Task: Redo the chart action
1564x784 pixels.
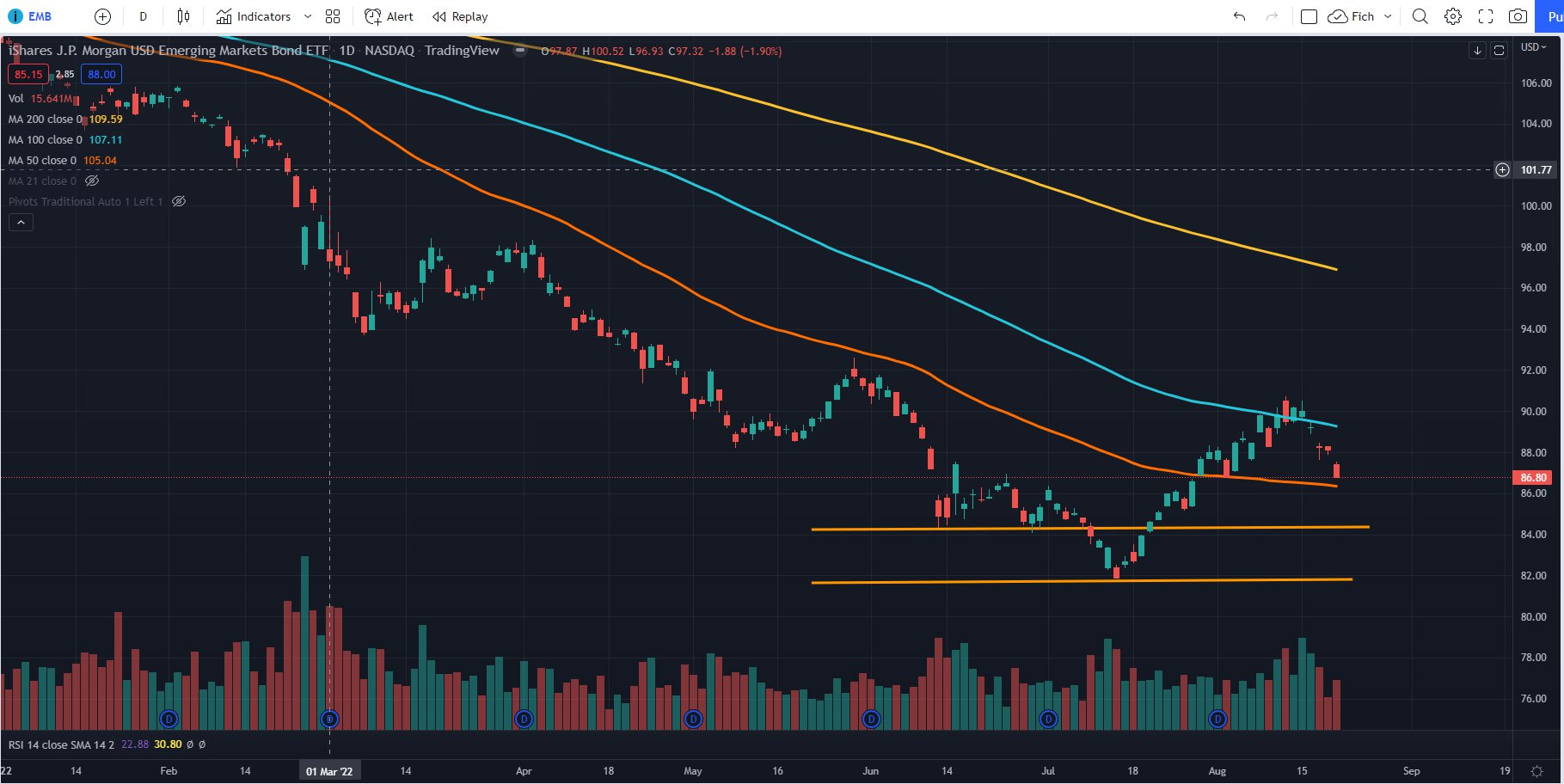Action: [1272, 16]
